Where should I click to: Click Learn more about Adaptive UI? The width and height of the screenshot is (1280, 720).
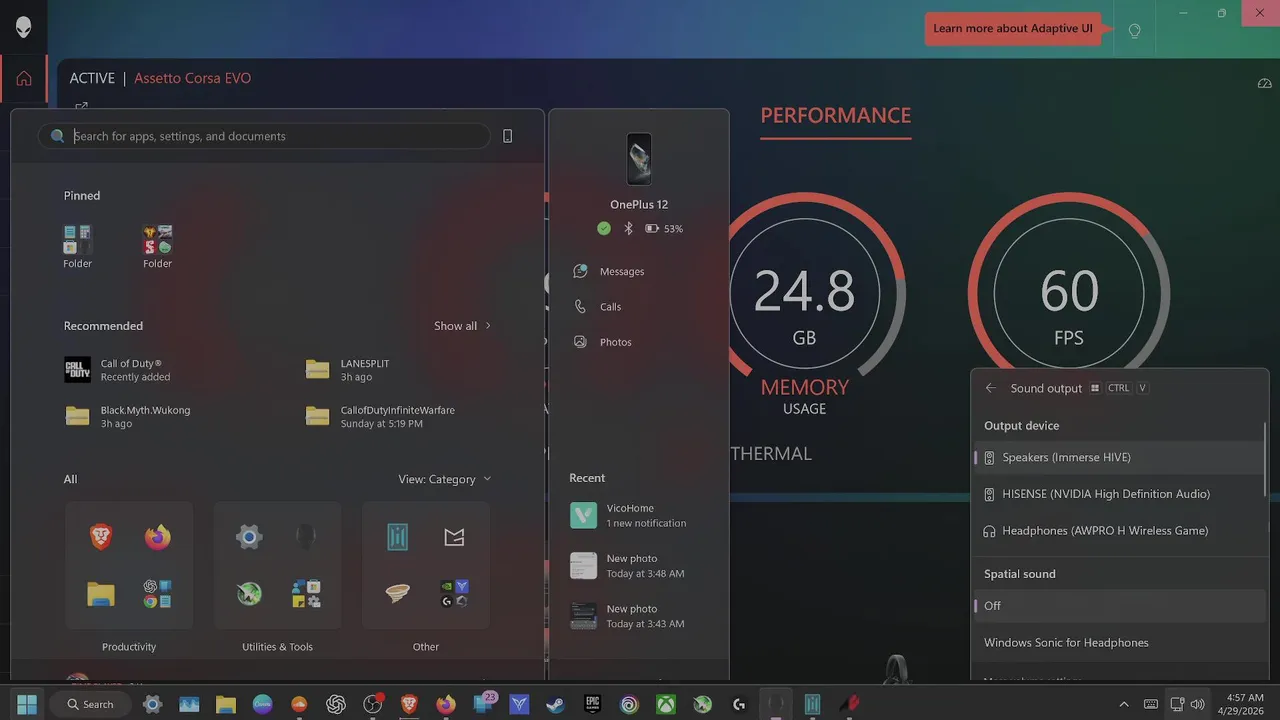[1013, 28]
